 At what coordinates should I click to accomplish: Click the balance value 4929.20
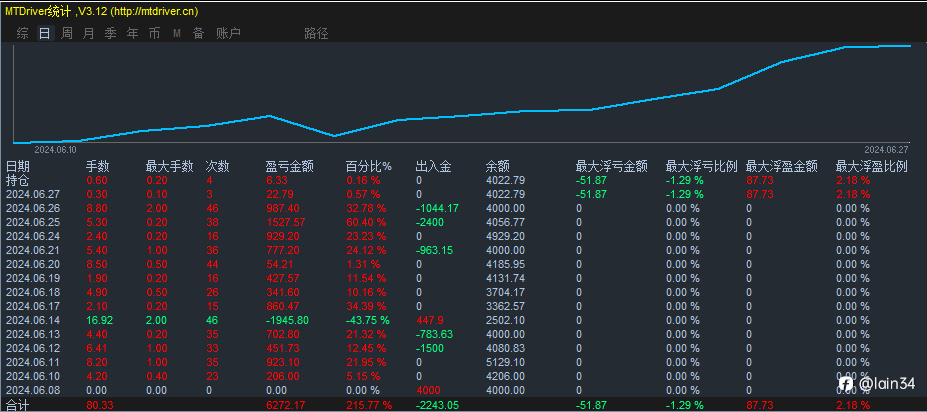tap(505, 236)
